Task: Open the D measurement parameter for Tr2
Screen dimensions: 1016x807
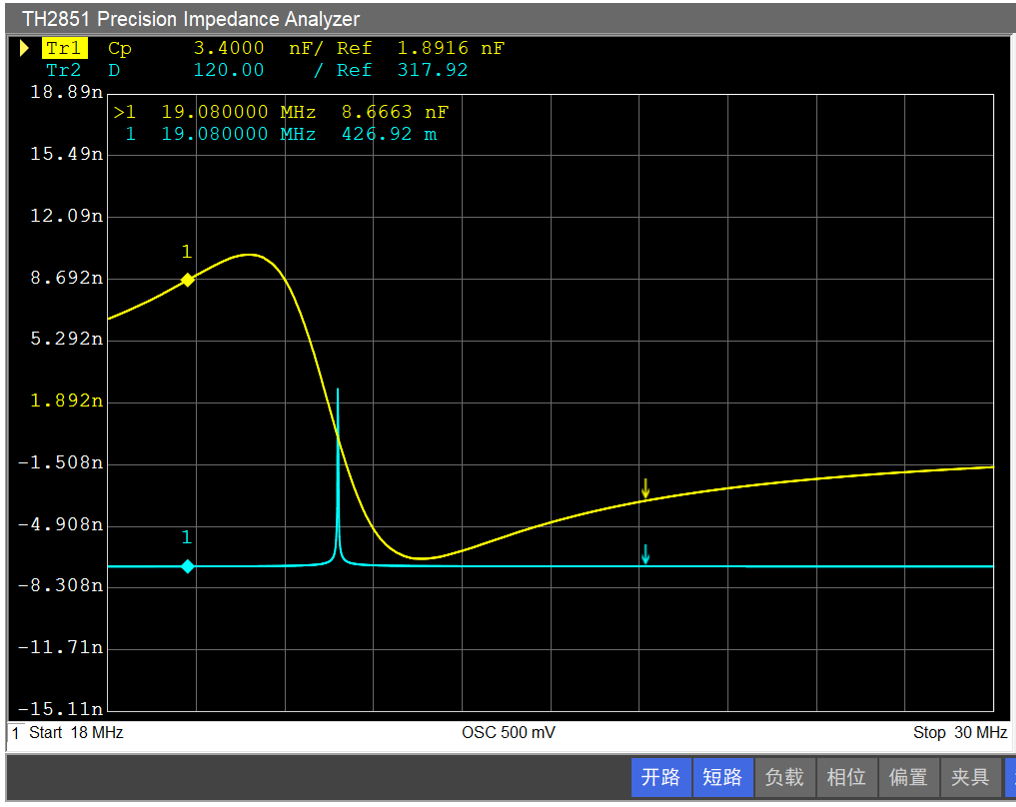Action: 113,70
